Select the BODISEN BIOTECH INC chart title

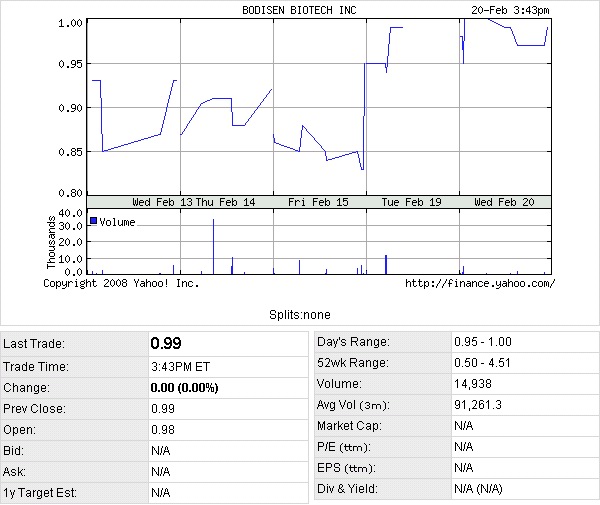click(x=298, y=10)
